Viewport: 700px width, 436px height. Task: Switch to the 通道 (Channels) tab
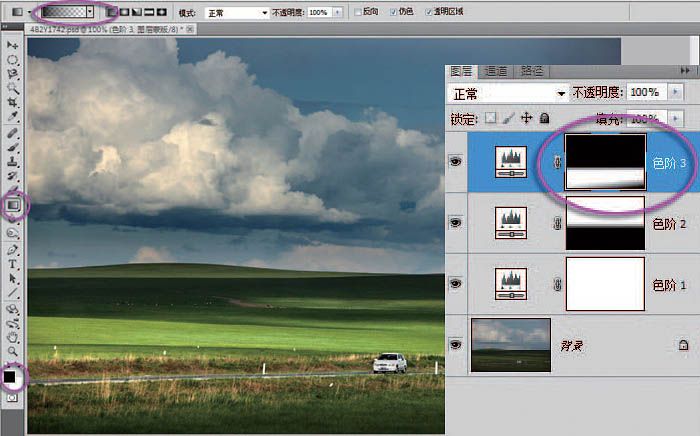click(x=496, y=71)
